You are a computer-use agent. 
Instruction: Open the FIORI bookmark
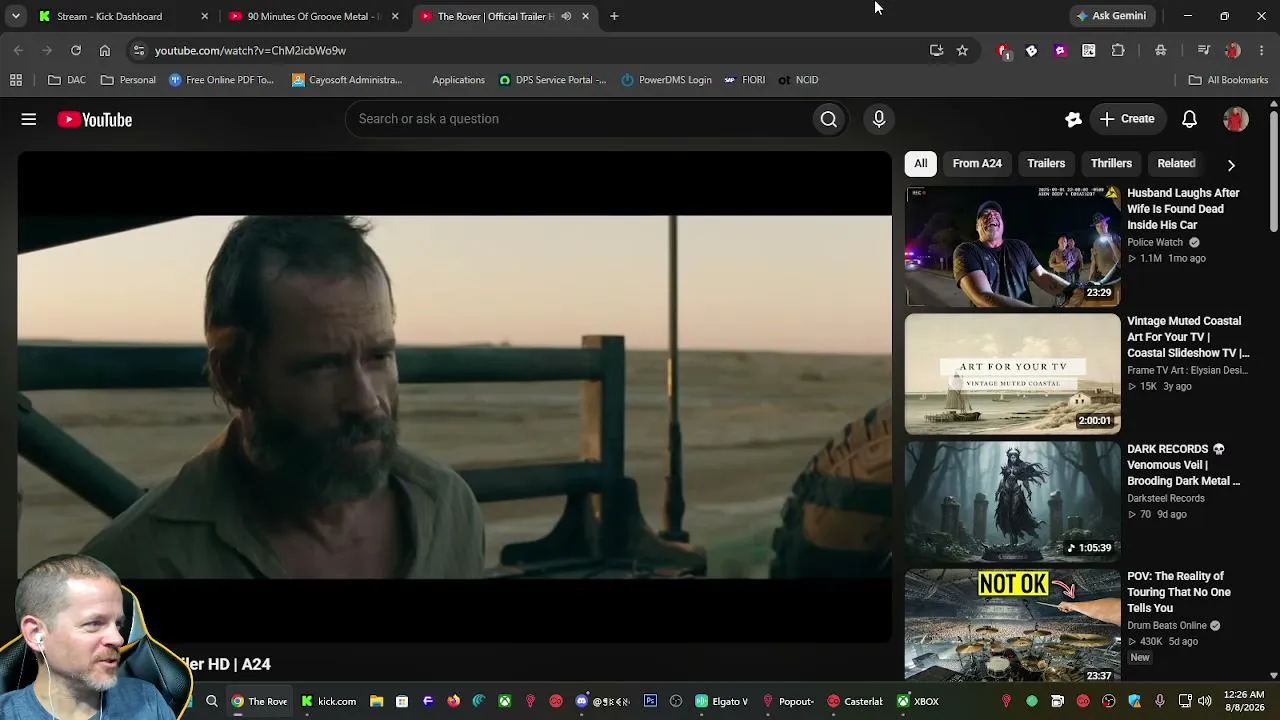pyautogui.click(x=744, y=80)
